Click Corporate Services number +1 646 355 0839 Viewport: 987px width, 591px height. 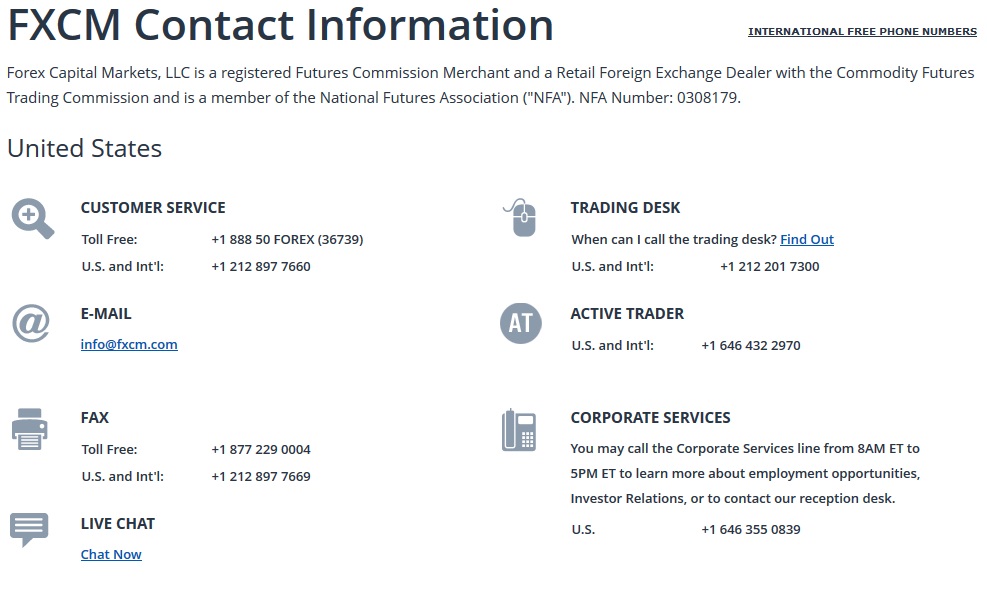coord(751,529)
